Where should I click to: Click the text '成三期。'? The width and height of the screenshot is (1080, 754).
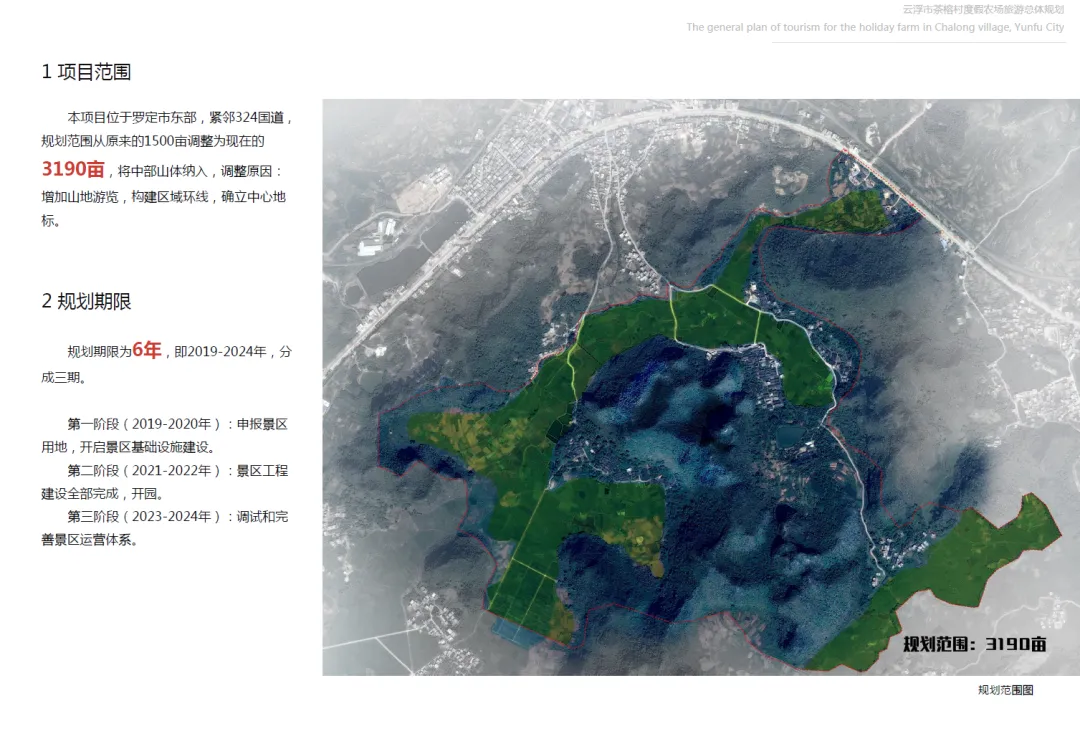tap(63, 377)
